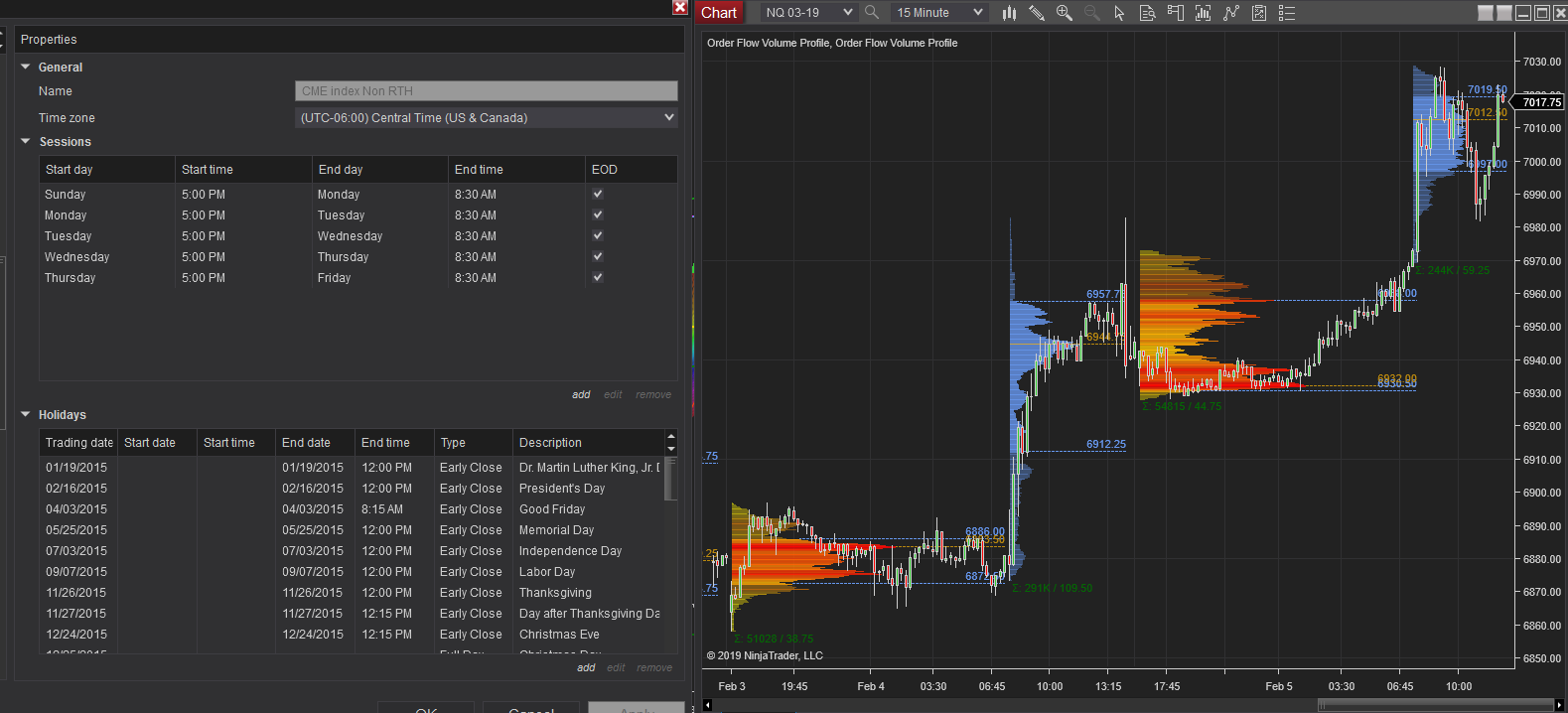Open the bar style chart icon

(x=1009, y=13)
